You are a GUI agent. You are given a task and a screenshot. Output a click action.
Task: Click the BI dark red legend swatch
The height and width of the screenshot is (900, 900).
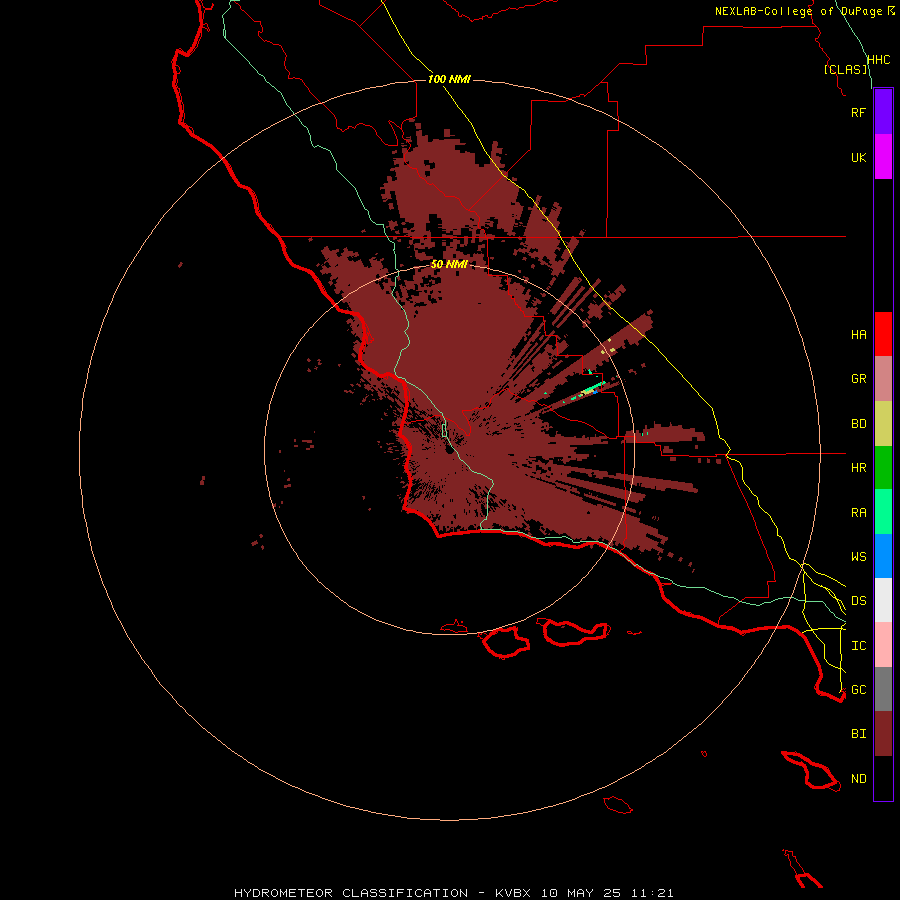coord(883,734)
